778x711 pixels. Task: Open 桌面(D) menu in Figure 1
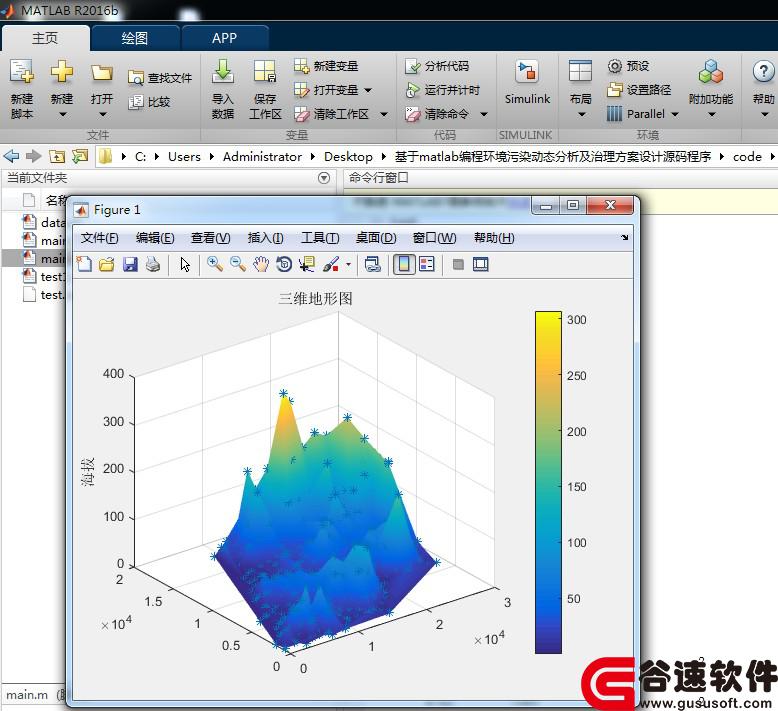click(x=376, y=238)
